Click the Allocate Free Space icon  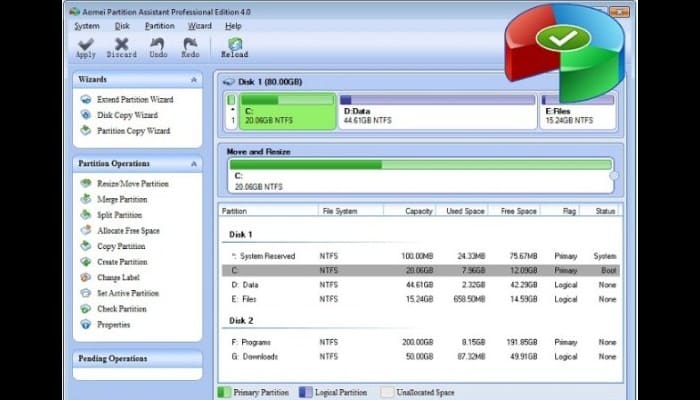[86, 230]
